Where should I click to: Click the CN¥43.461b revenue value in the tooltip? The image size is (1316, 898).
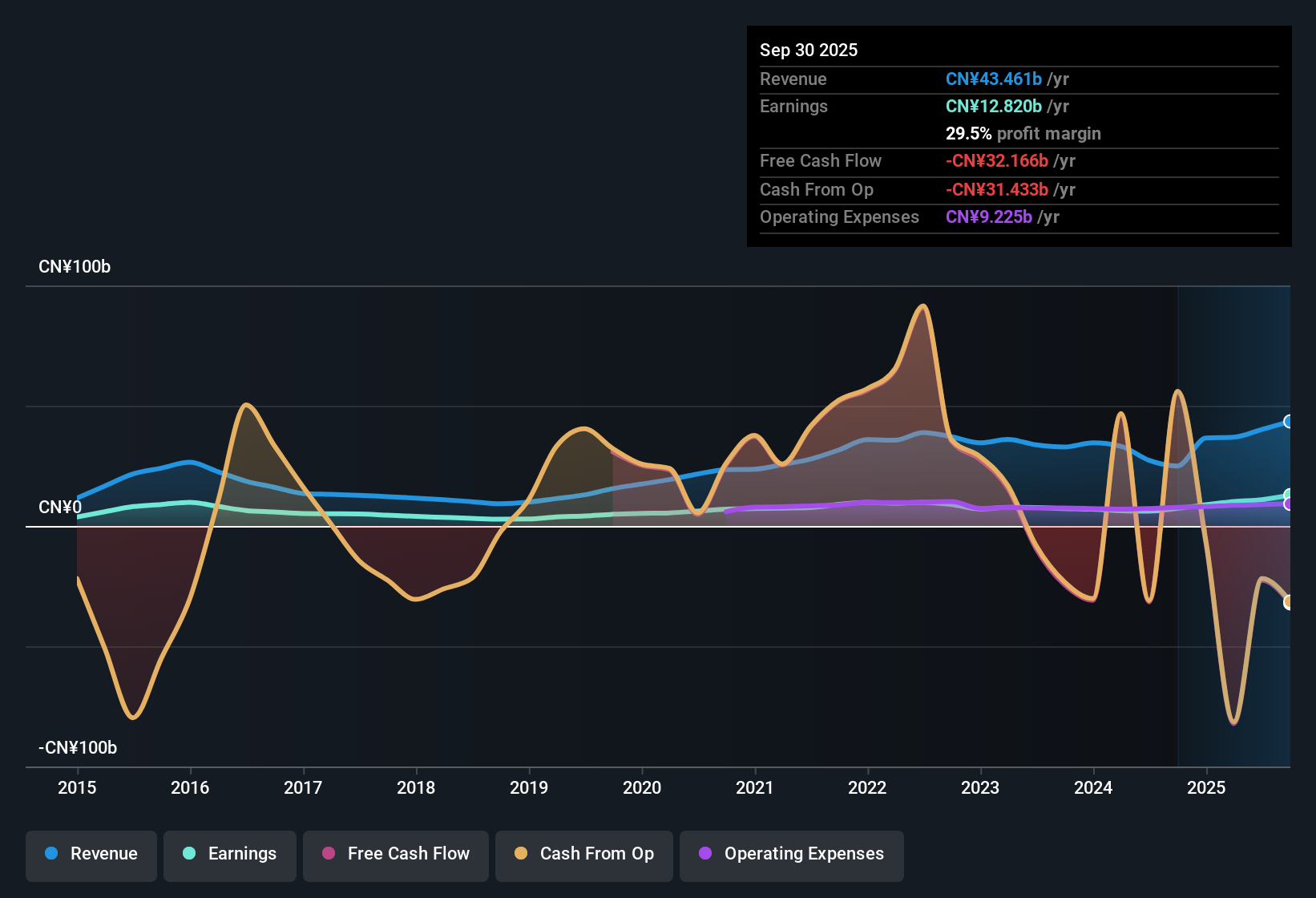point(995,79)
